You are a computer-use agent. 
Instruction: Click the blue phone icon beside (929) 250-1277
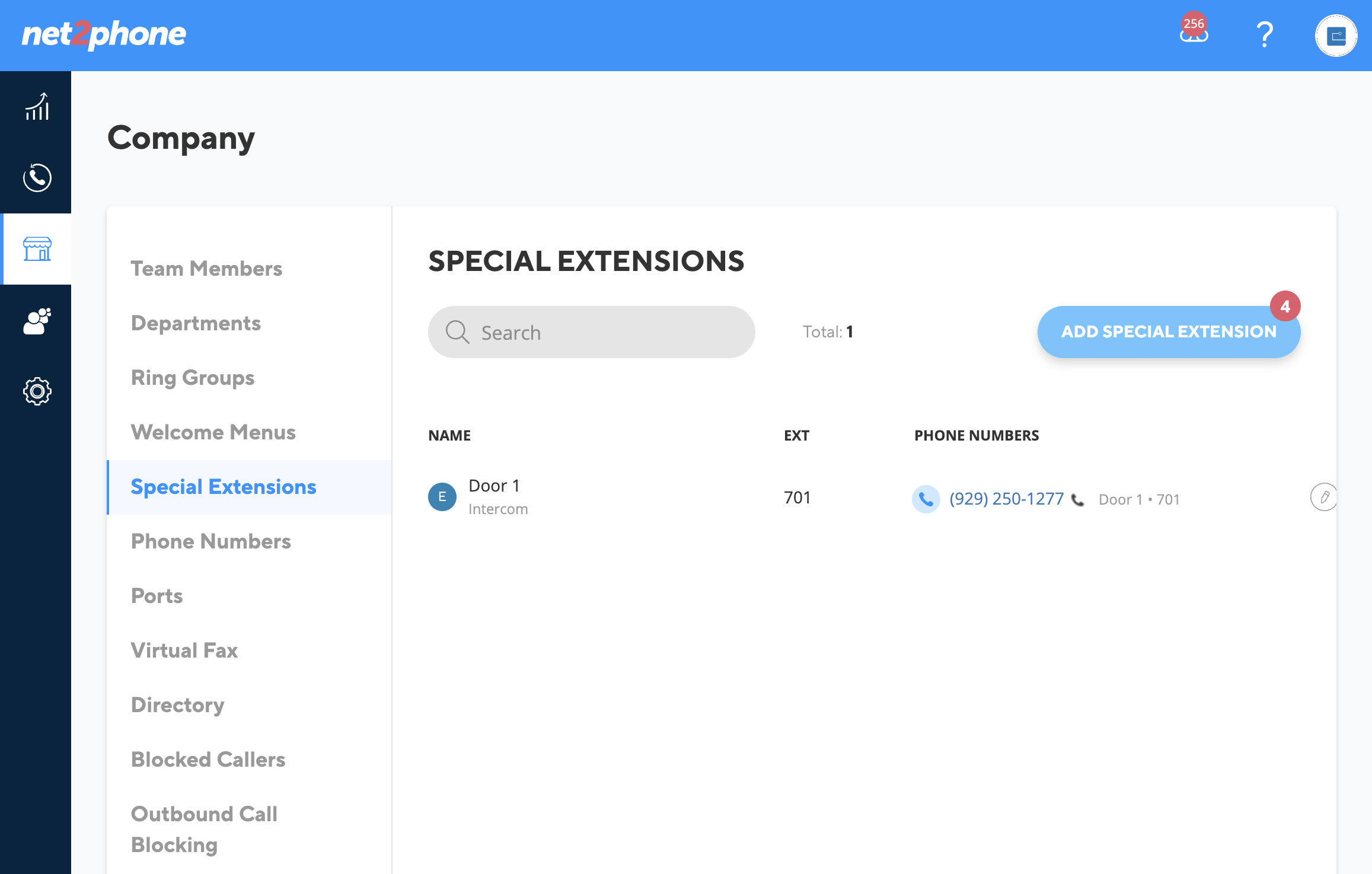[x=926, y=499]
